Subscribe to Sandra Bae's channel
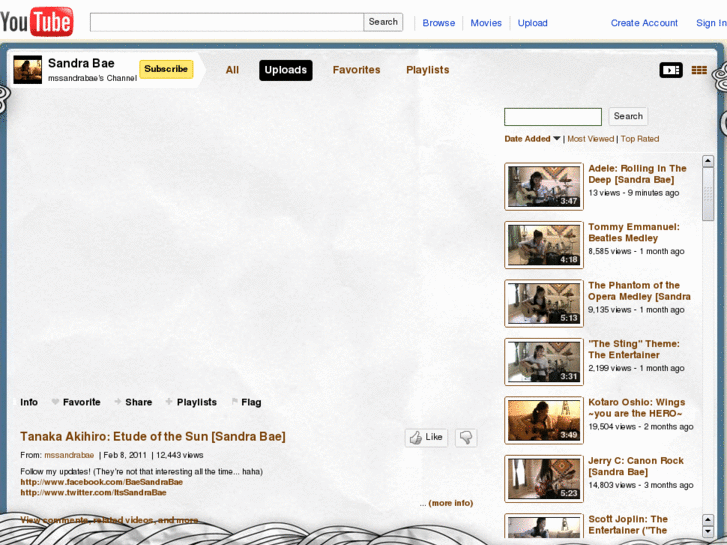The width and height of the screenshot is (727, 545). click(x=166, y=69)
